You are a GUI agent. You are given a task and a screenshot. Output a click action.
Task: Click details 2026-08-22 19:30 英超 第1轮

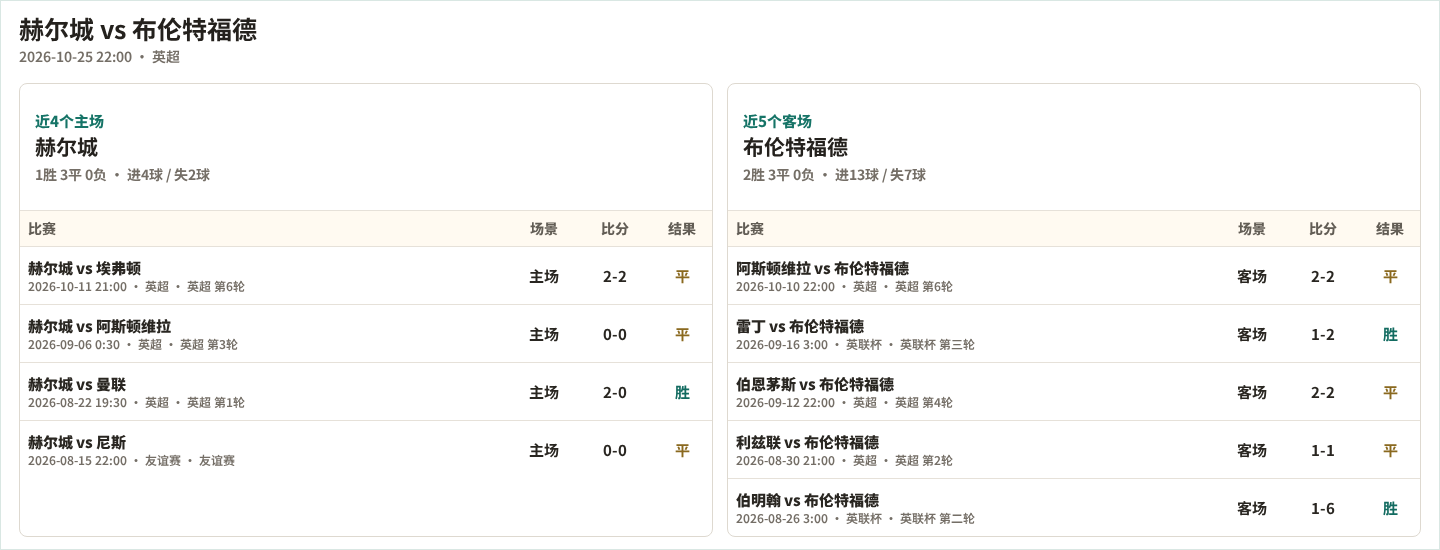[136, 403]
